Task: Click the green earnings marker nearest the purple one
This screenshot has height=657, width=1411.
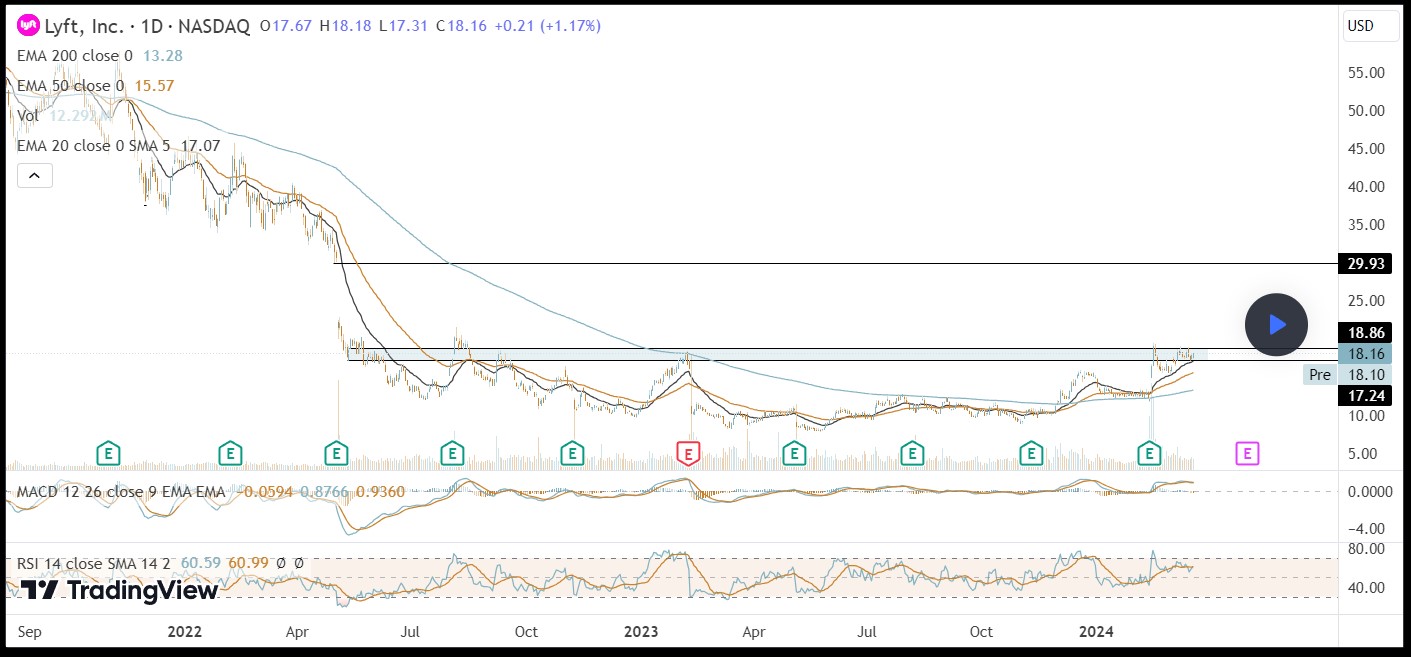Action: [1150, 454]
